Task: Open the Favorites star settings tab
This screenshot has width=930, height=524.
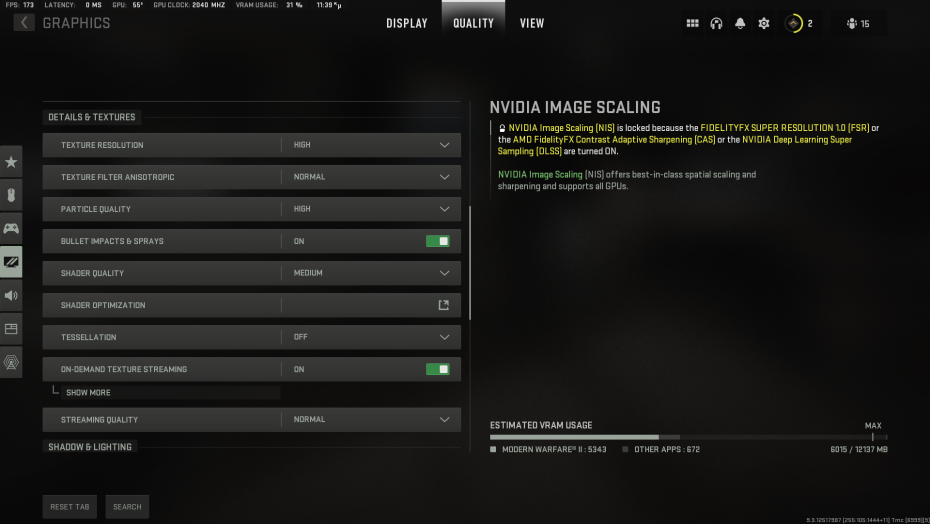Action: tap(11, 162)
